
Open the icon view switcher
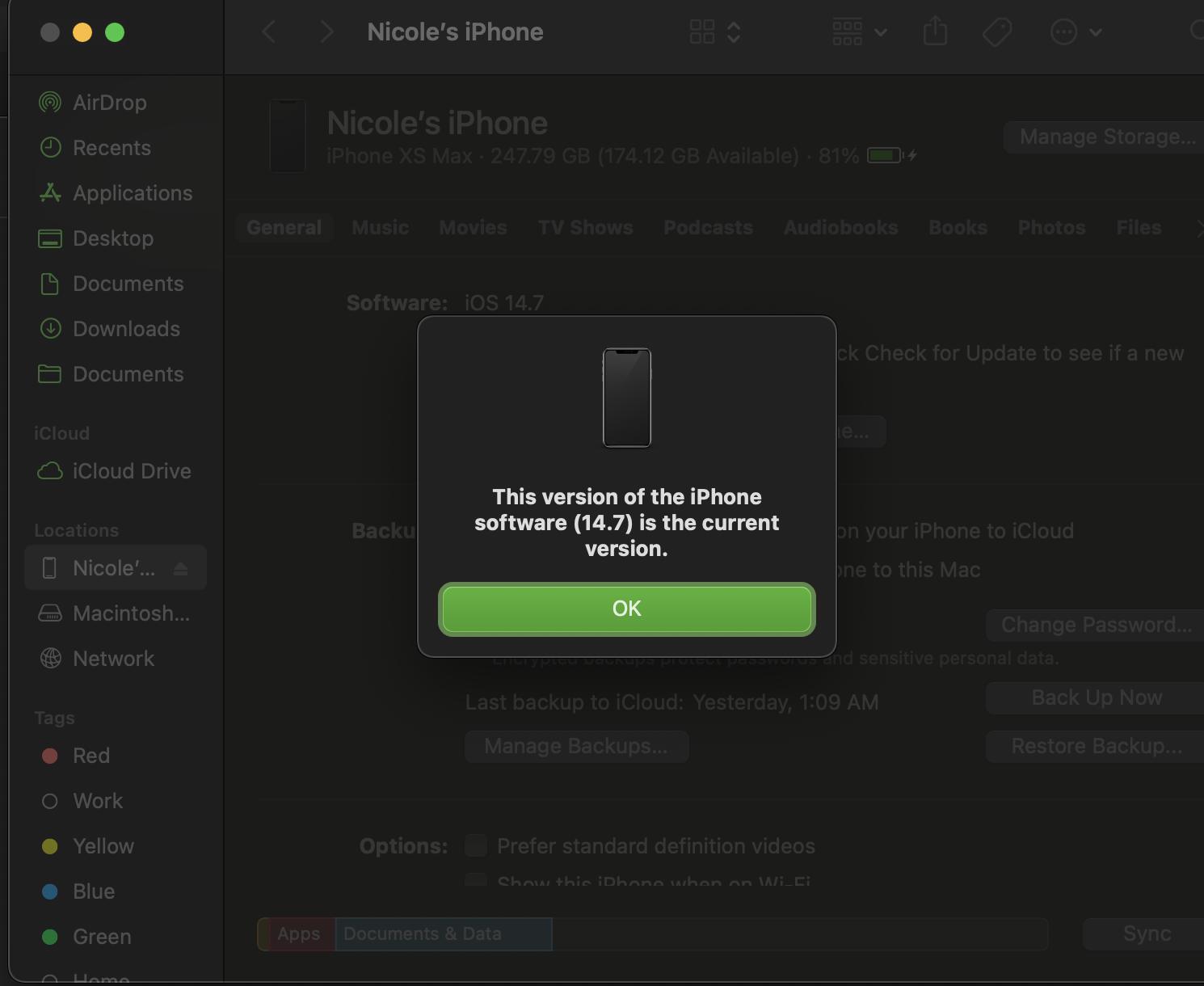715,32
